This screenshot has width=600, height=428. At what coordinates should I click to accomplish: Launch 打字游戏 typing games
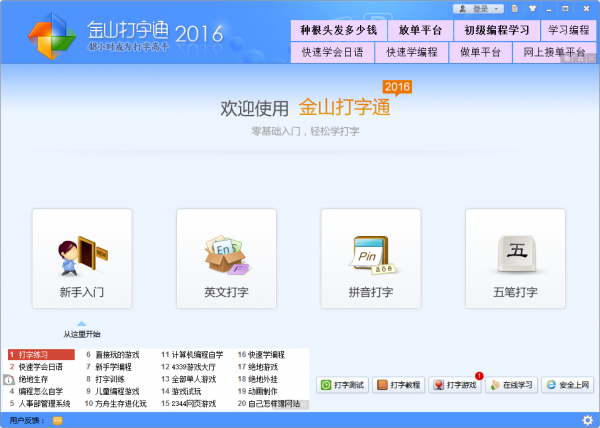tap(456, 385)
